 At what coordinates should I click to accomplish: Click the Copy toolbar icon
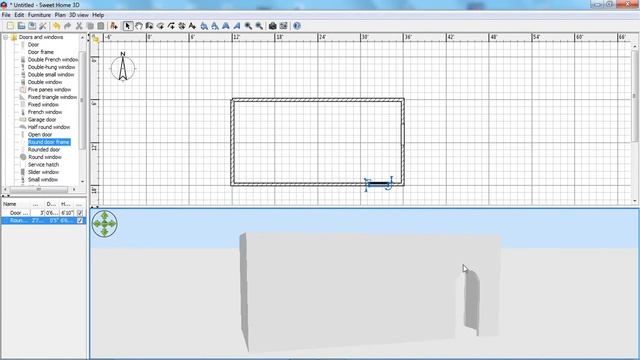click(90, 26)
